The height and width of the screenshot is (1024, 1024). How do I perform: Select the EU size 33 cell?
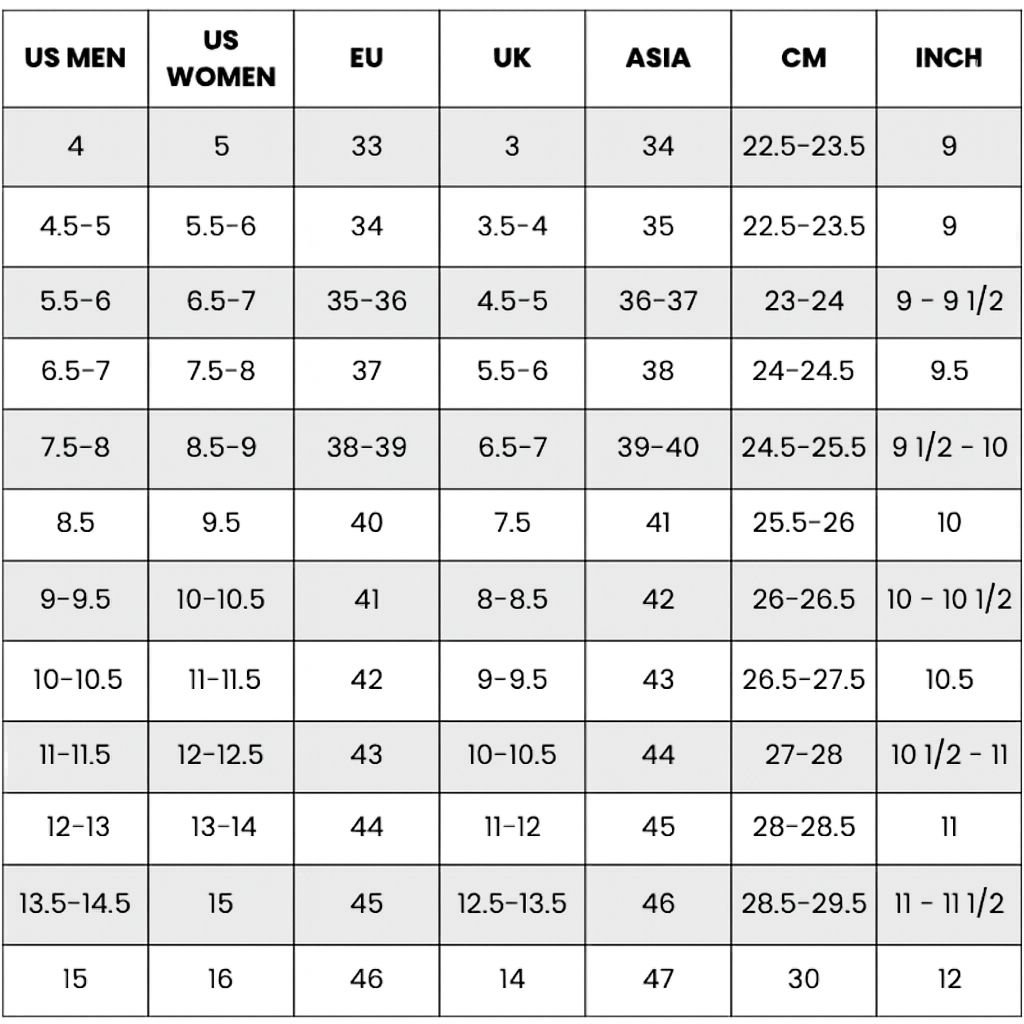coord(367,146)
